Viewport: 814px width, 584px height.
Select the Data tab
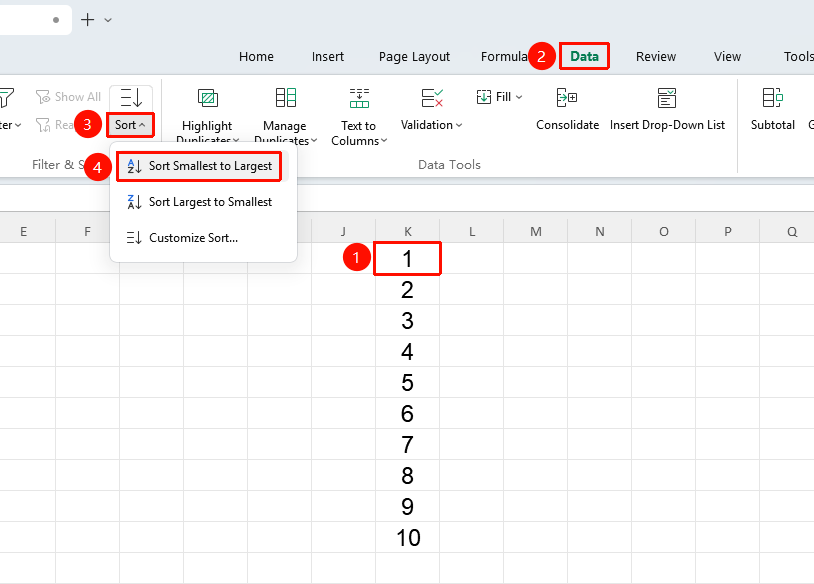(x=585, y=57)
